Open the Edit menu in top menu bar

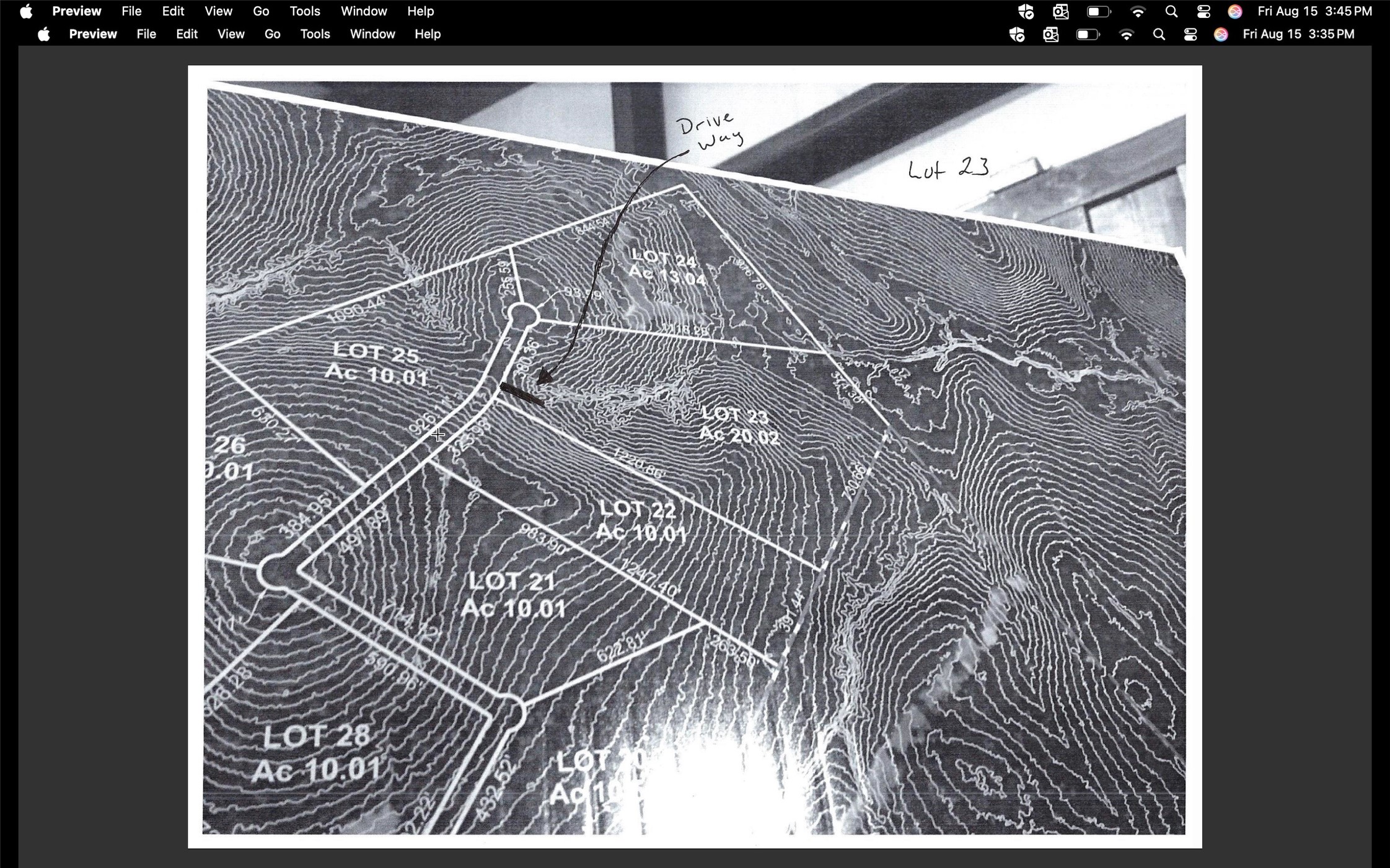(x=173, y=11)
